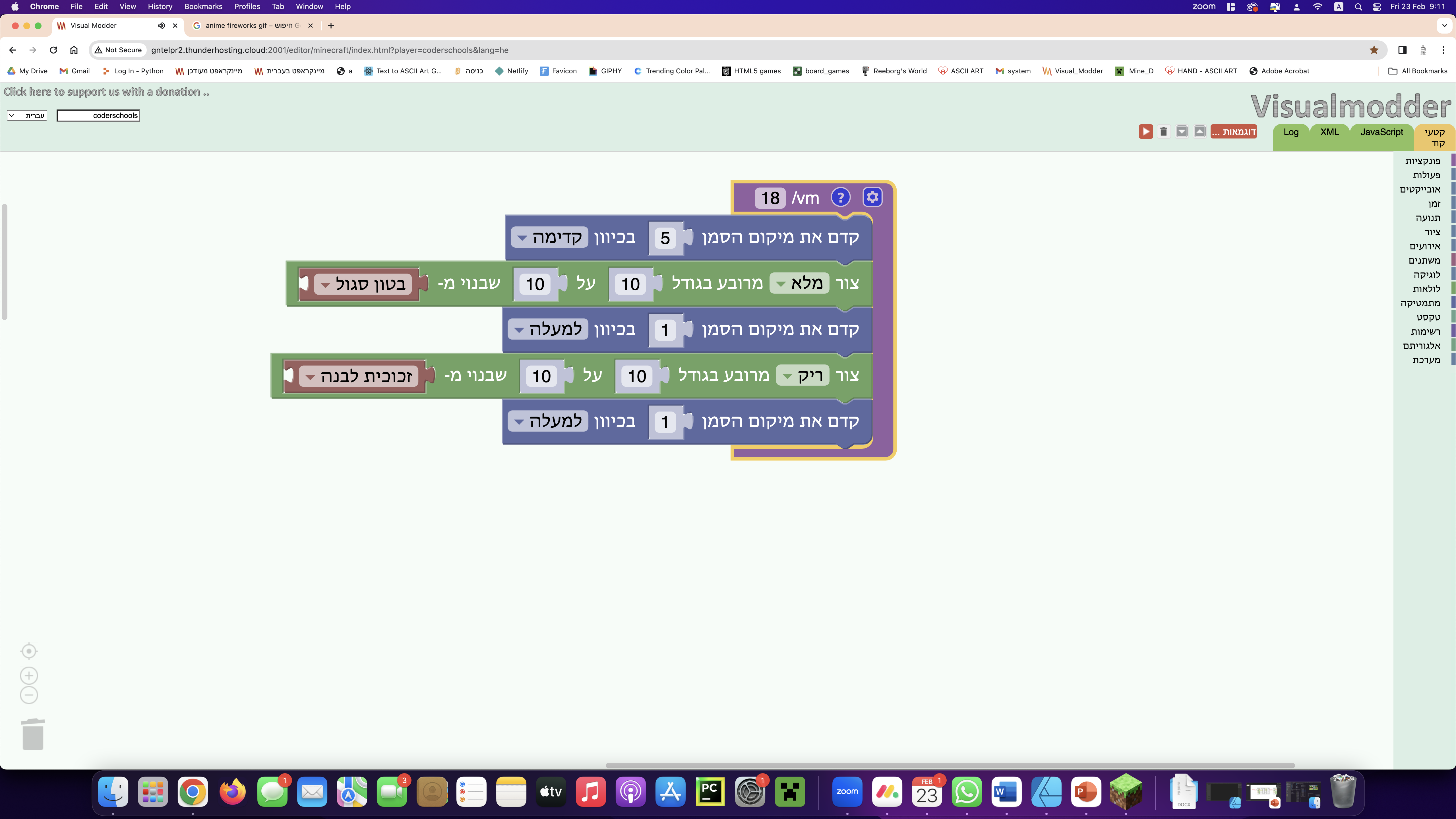The image size is (1456, 819).
Task: Open help with the blue question mark icon
Action: [x=841, y=197]
